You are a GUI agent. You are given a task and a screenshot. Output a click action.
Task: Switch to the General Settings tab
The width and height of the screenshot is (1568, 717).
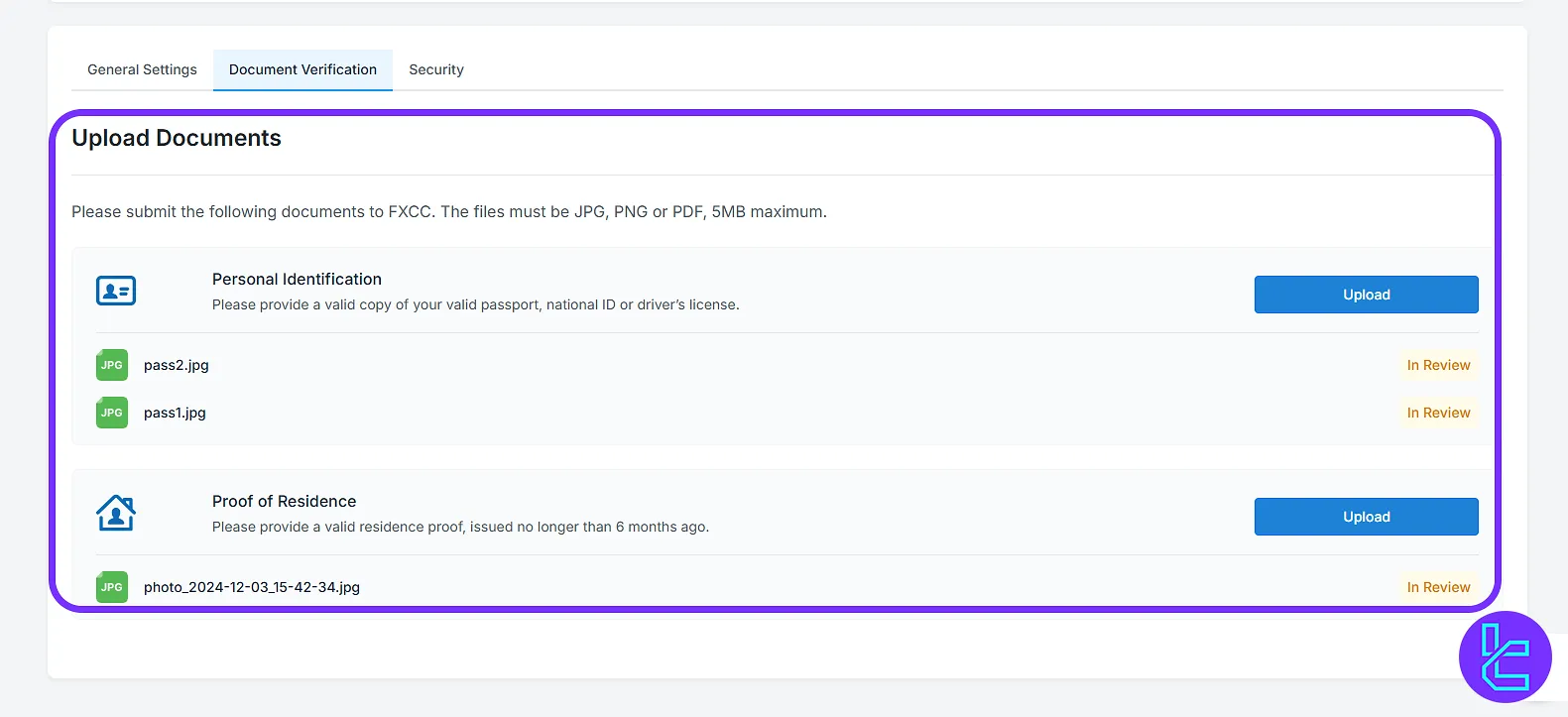[x=142, y=69]
